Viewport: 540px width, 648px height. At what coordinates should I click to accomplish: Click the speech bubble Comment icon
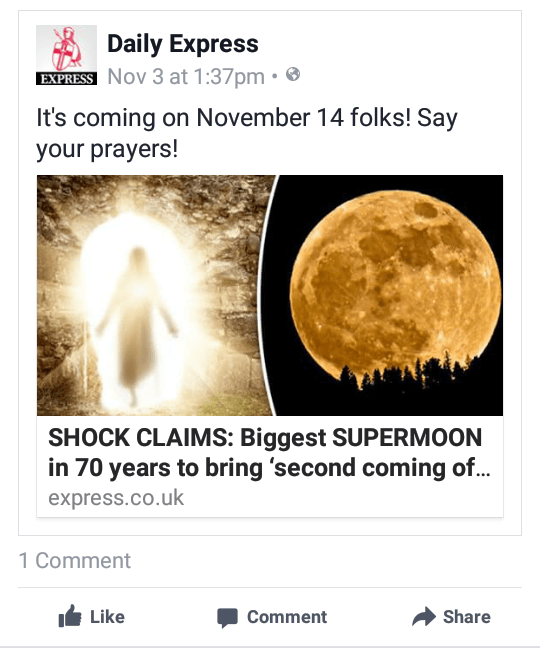click(x=227, y=617)
